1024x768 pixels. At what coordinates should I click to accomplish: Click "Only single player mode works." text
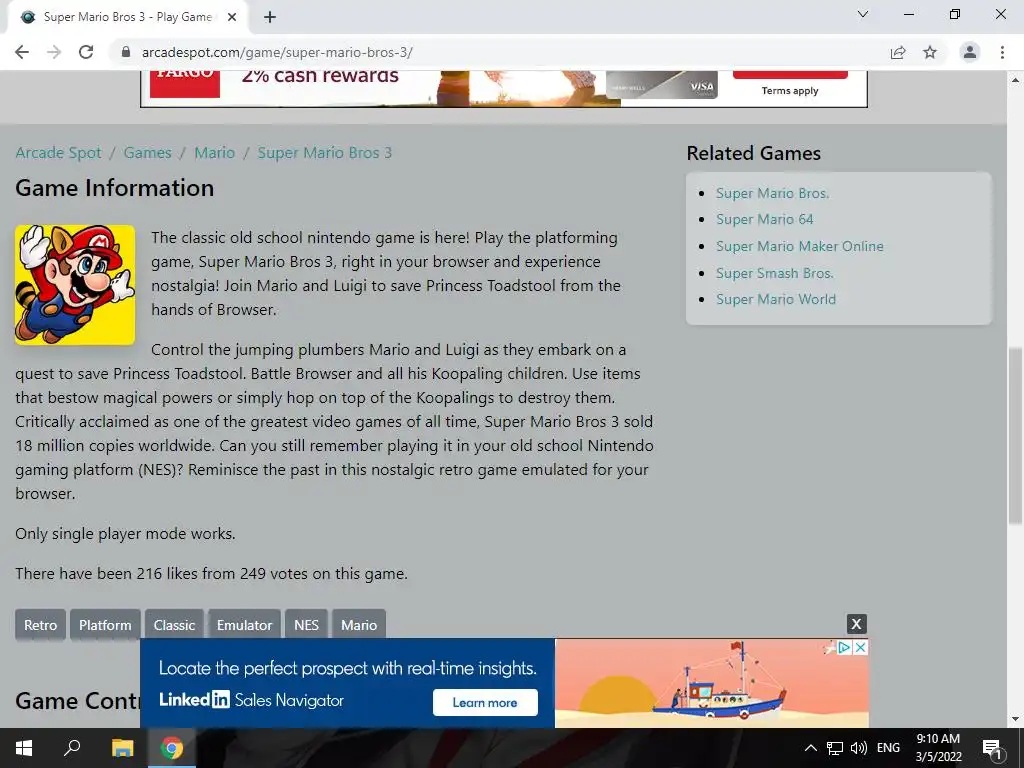tap(125, 534)
